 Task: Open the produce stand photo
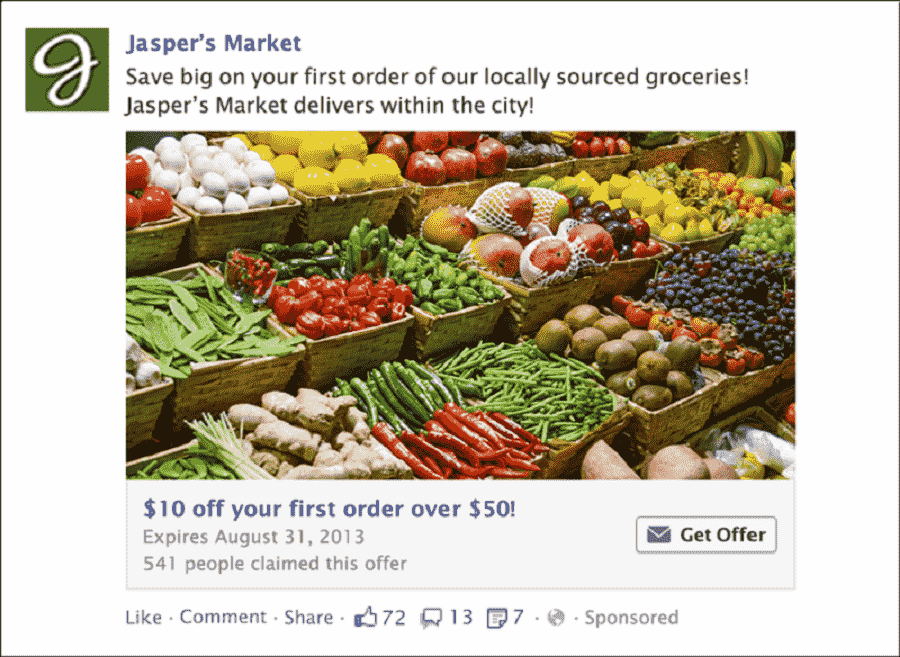[460, 305]
